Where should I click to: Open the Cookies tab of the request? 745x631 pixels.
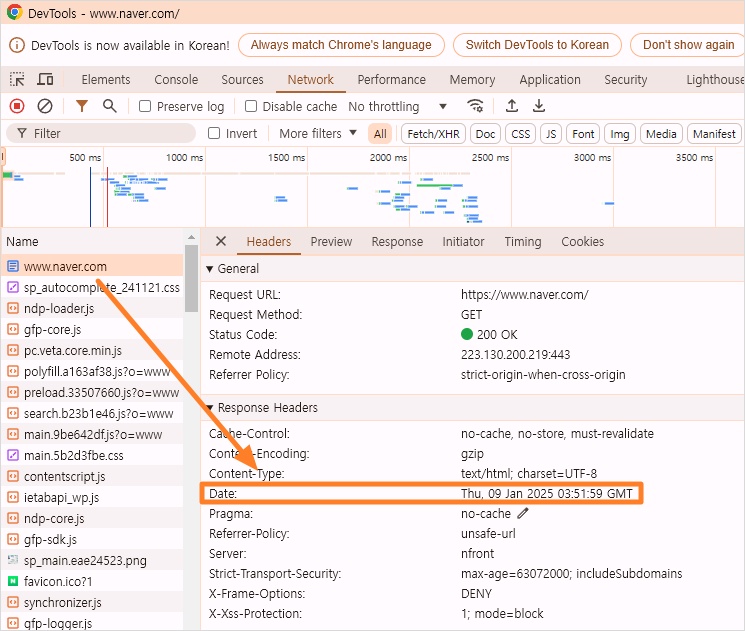[x=583, y=241]
